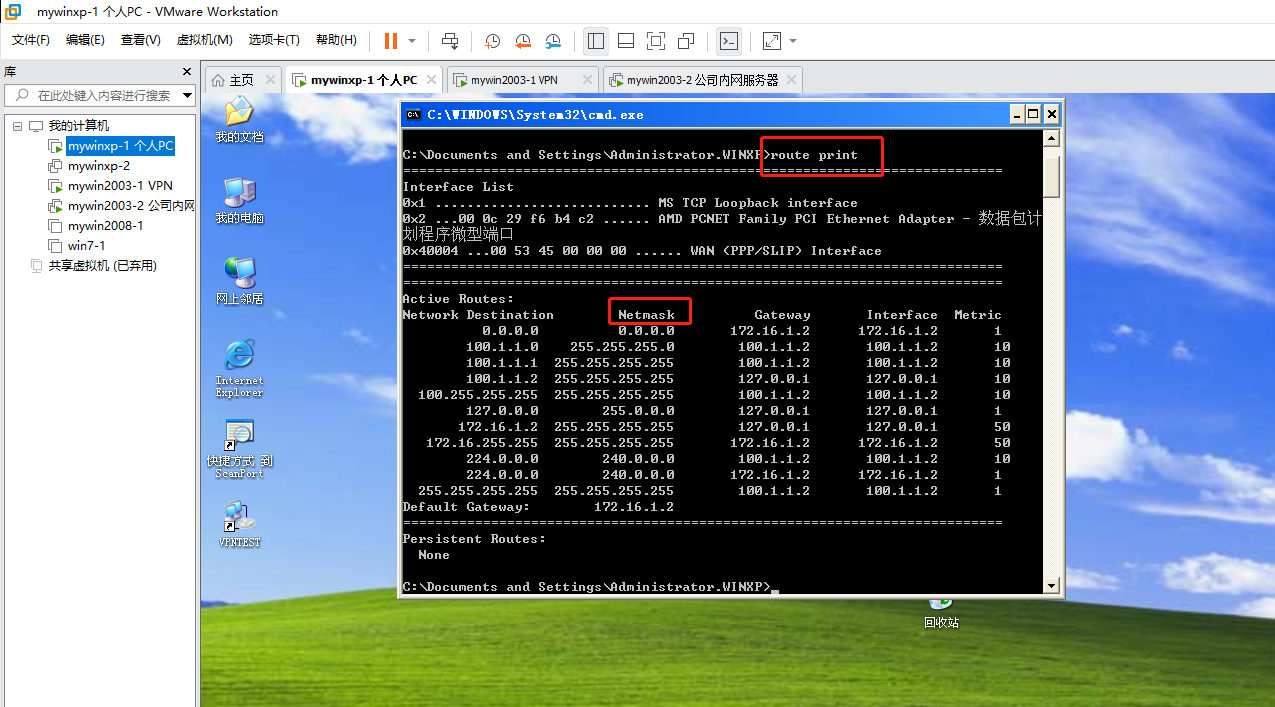Open the 帮助(H) menu
The height and width of the screenshot is (707, 1275).
point(336,40)
